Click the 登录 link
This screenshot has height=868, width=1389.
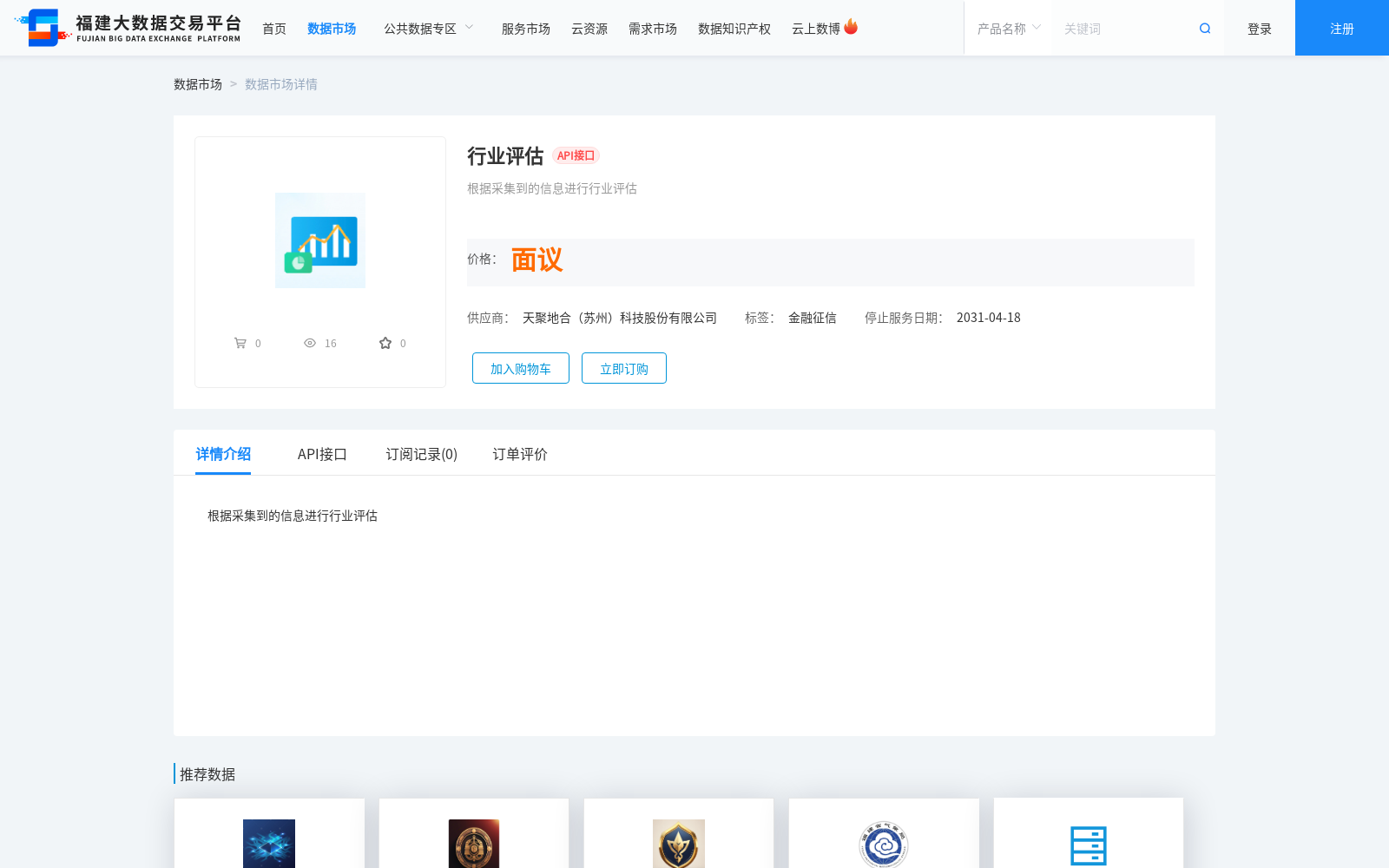tap(1260, 29)
